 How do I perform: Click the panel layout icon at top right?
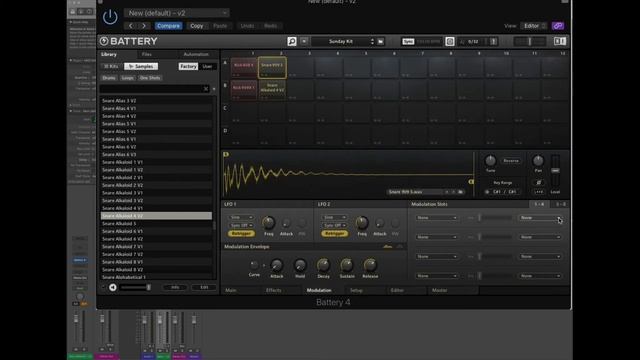(x=560, y=41)
